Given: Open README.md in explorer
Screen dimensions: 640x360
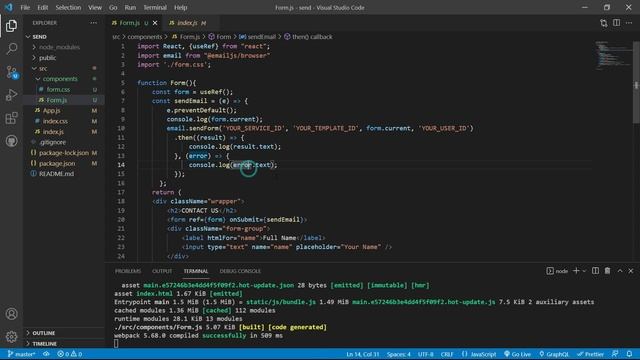Looking at the screenshot, I should coord(63,173).
